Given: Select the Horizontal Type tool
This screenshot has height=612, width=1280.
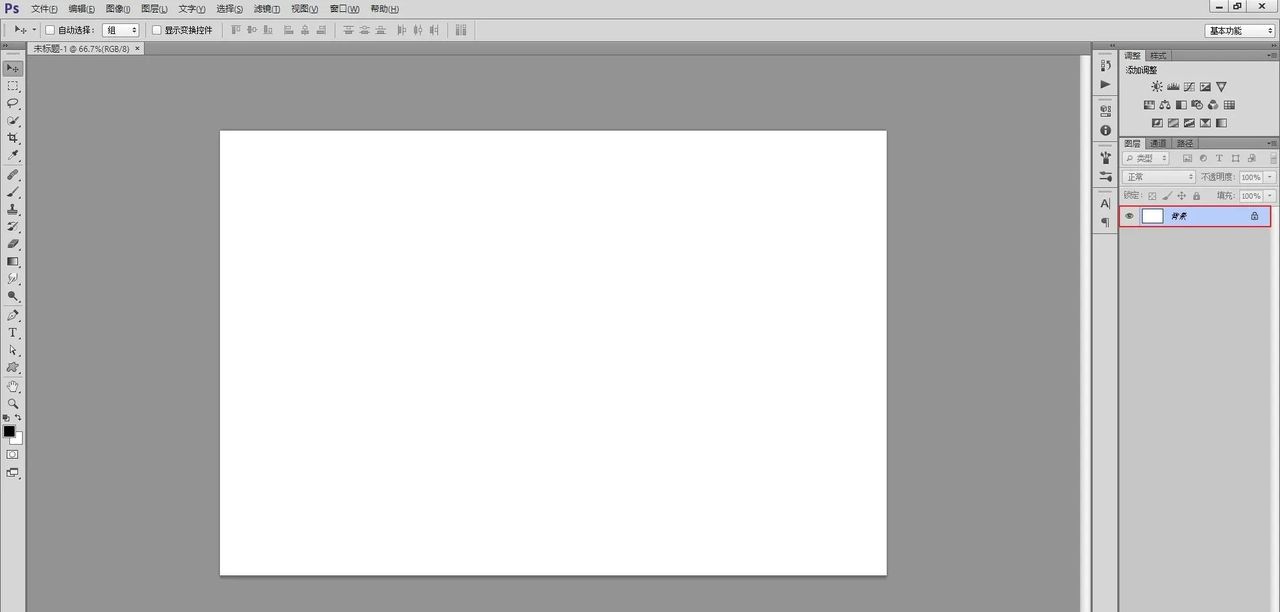Looking at the screenshot, I should tap(13, 332).
